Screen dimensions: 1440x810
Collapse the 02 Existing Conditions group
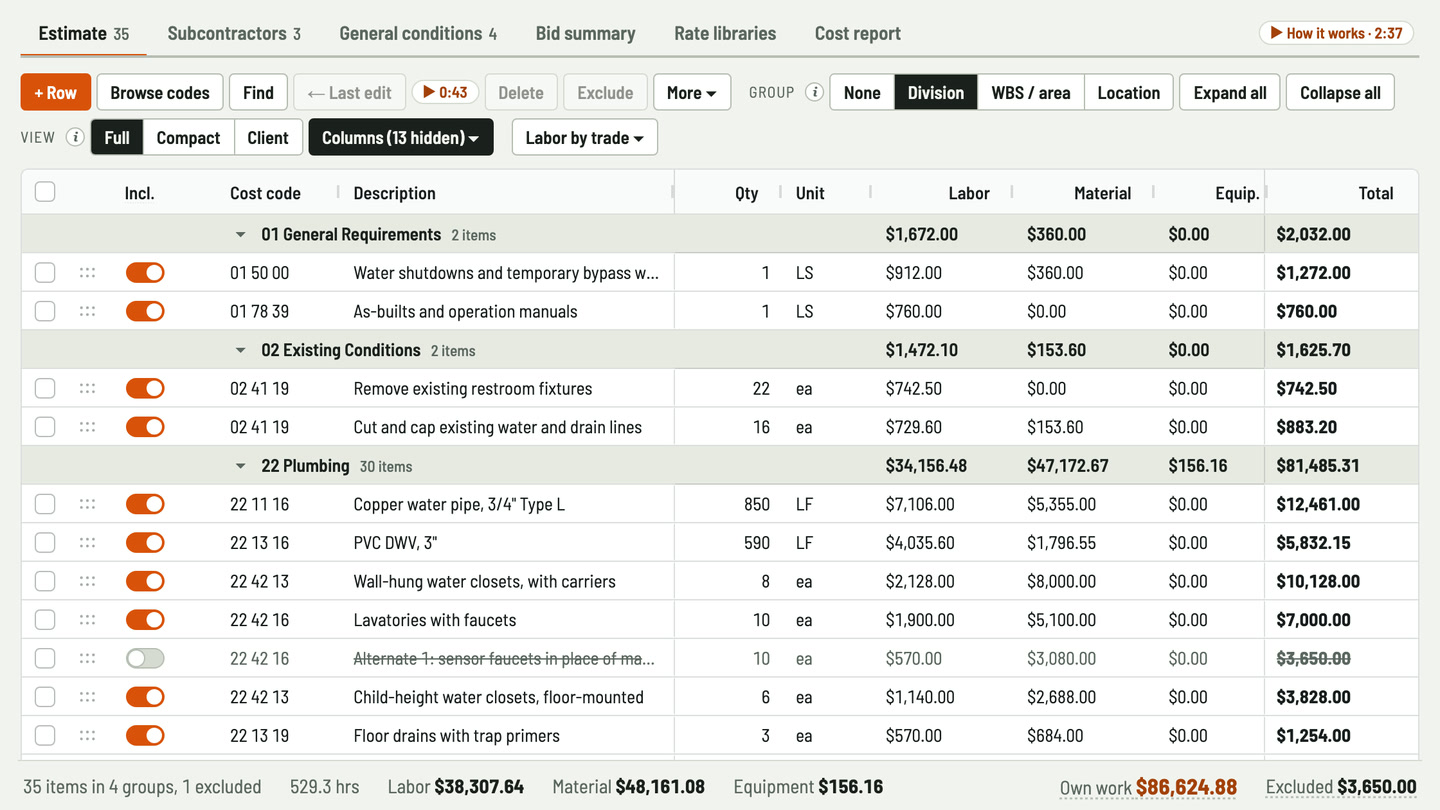click(x=240, y=350)
